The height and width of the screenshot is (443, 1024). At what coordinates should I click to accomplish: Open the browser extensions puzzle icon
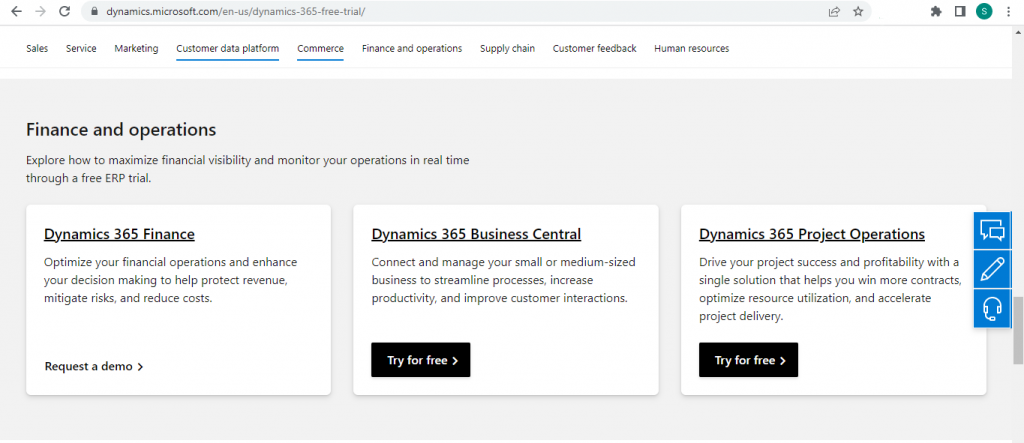click(936, 12)
